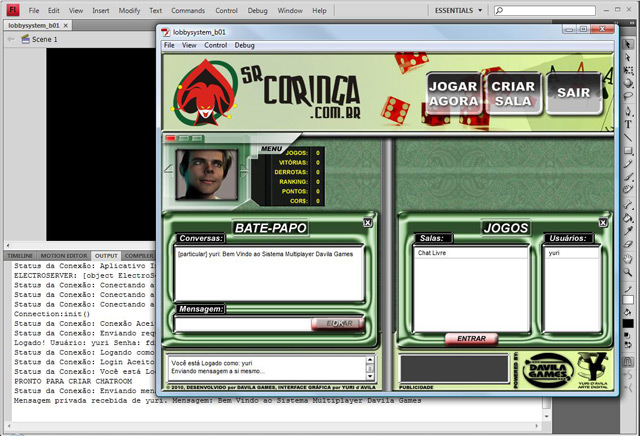Switch to the OUTPUT tab
Viewport: 640px width, 436px height.
tap(106, 256)
